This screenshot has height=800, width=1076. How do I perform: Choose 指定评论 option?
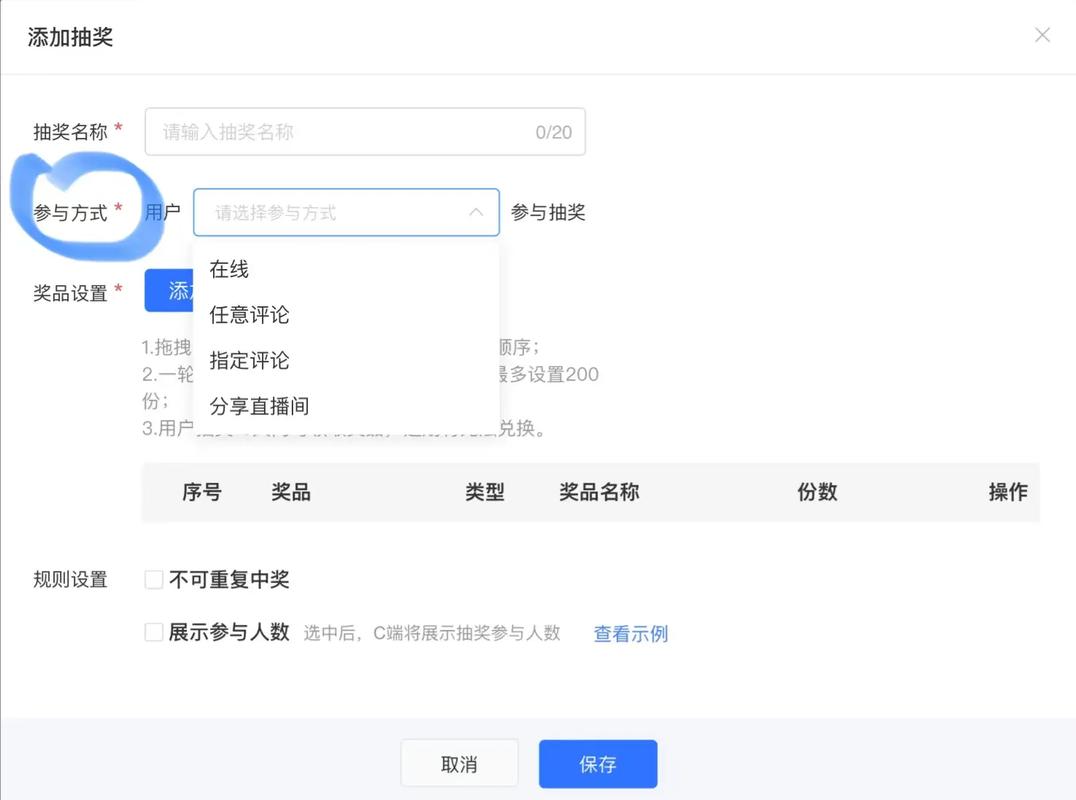click(347, 360)
